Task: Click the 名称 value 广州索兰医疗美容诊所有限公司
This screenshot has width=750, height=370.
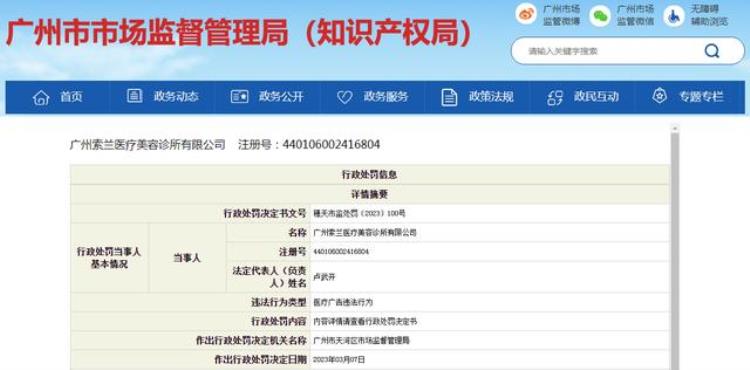Action: pyautogui.click(x=364, y=233)
